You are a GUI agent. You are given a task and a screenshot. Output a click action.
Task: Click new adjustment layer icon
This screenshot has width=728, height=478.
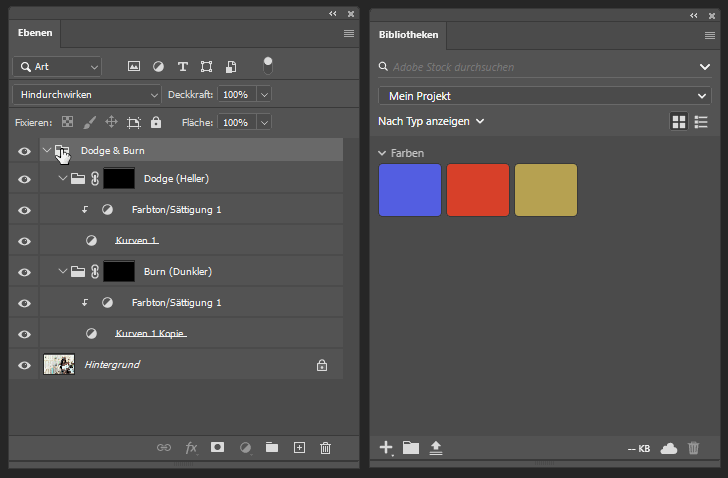[244, 449]
